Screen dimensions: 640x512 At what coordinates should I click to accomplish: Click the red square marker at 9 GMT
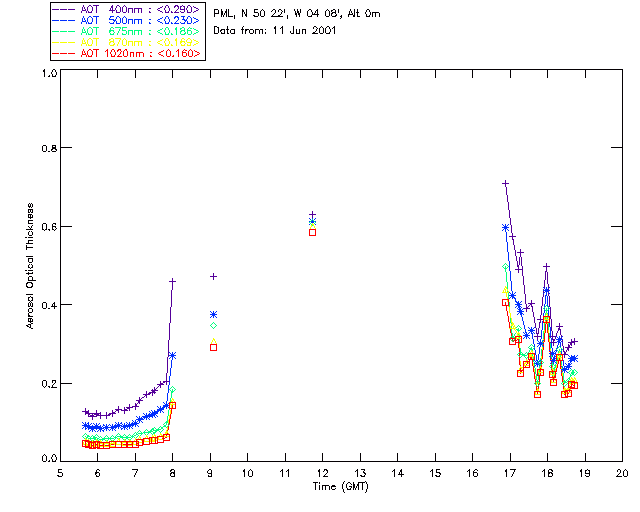click(213, 347)
